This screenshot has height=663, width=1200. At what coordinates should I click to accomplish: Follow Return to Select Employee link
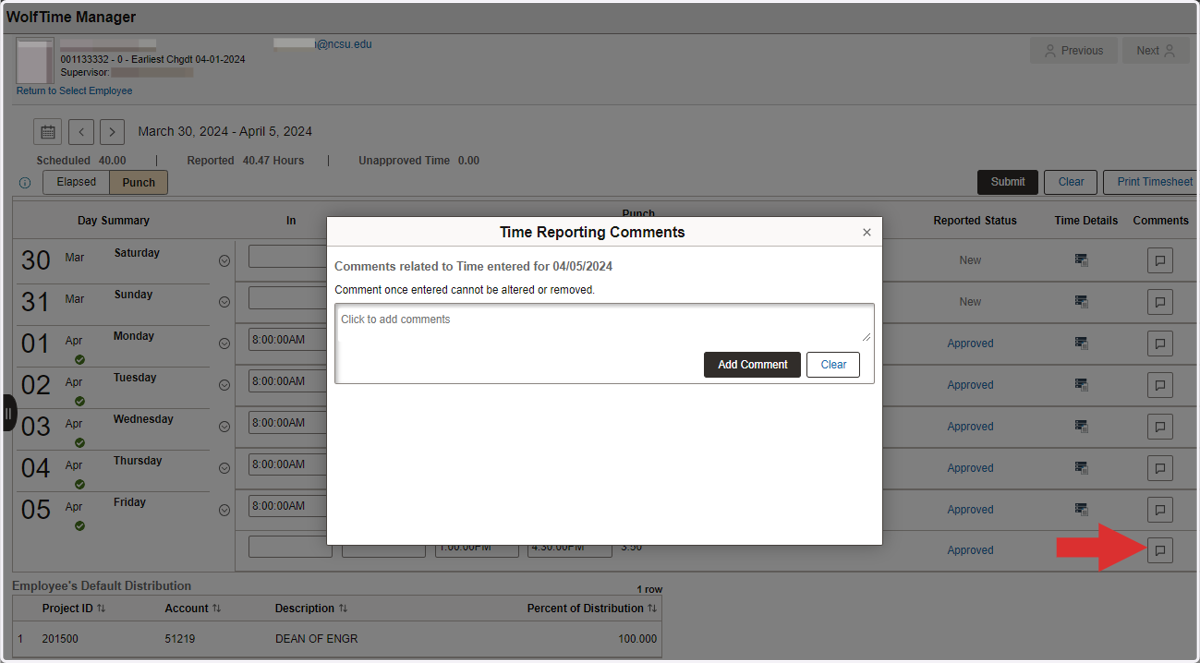click(x=74, y=91)
